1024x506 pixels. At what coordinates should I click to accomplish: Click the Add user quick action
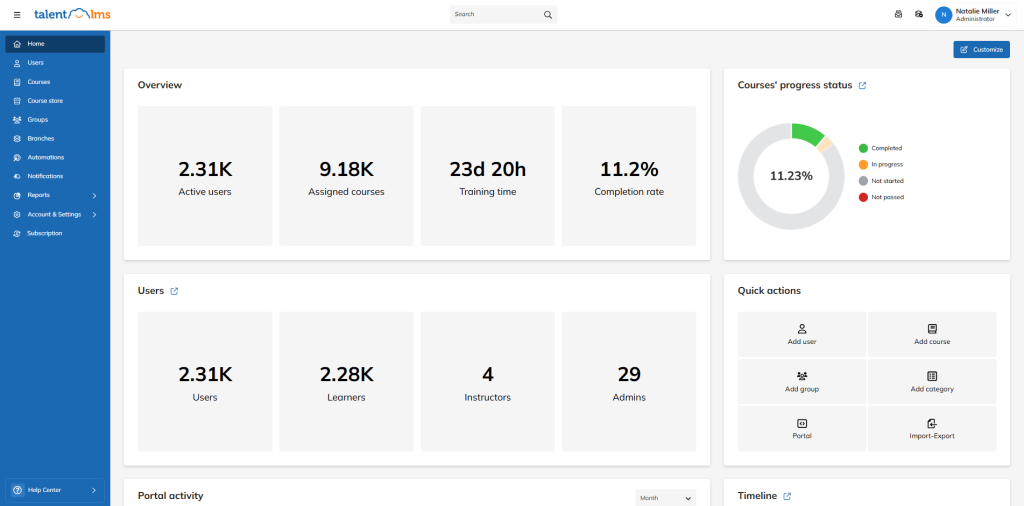802,334
